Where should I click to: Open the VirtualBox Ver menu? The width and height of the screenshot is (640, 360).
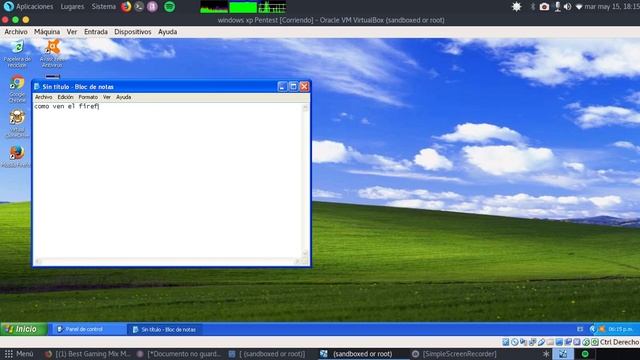pos(72,32)
